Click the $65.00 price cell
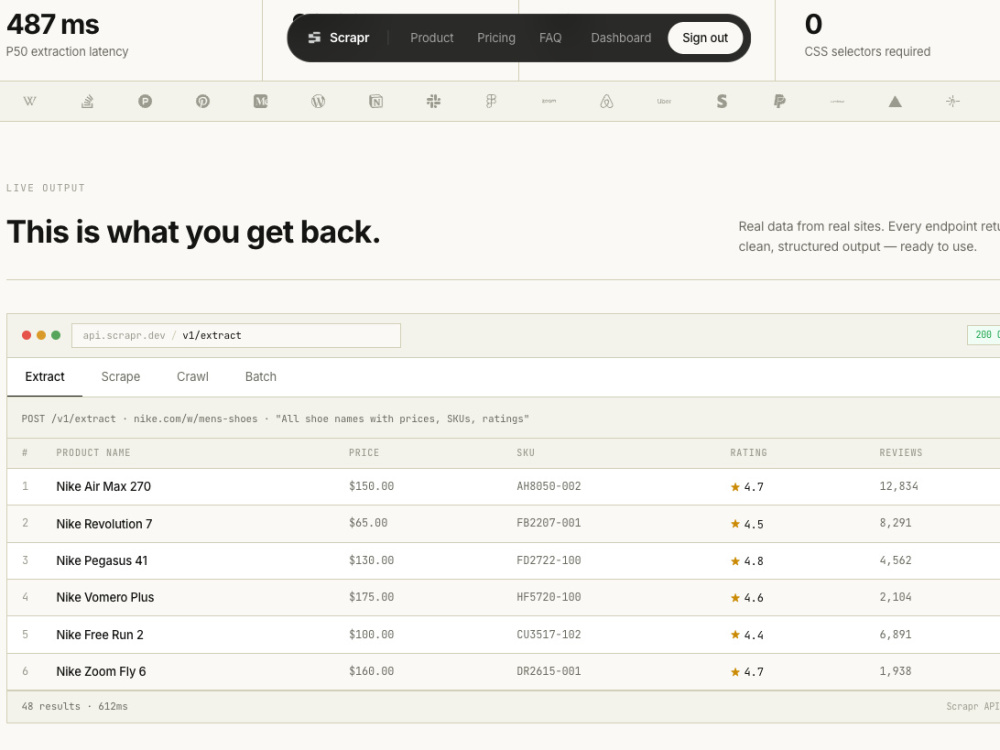Image resolution: width=1000 pixels, height=750 pixels. (x=368, y=523)
